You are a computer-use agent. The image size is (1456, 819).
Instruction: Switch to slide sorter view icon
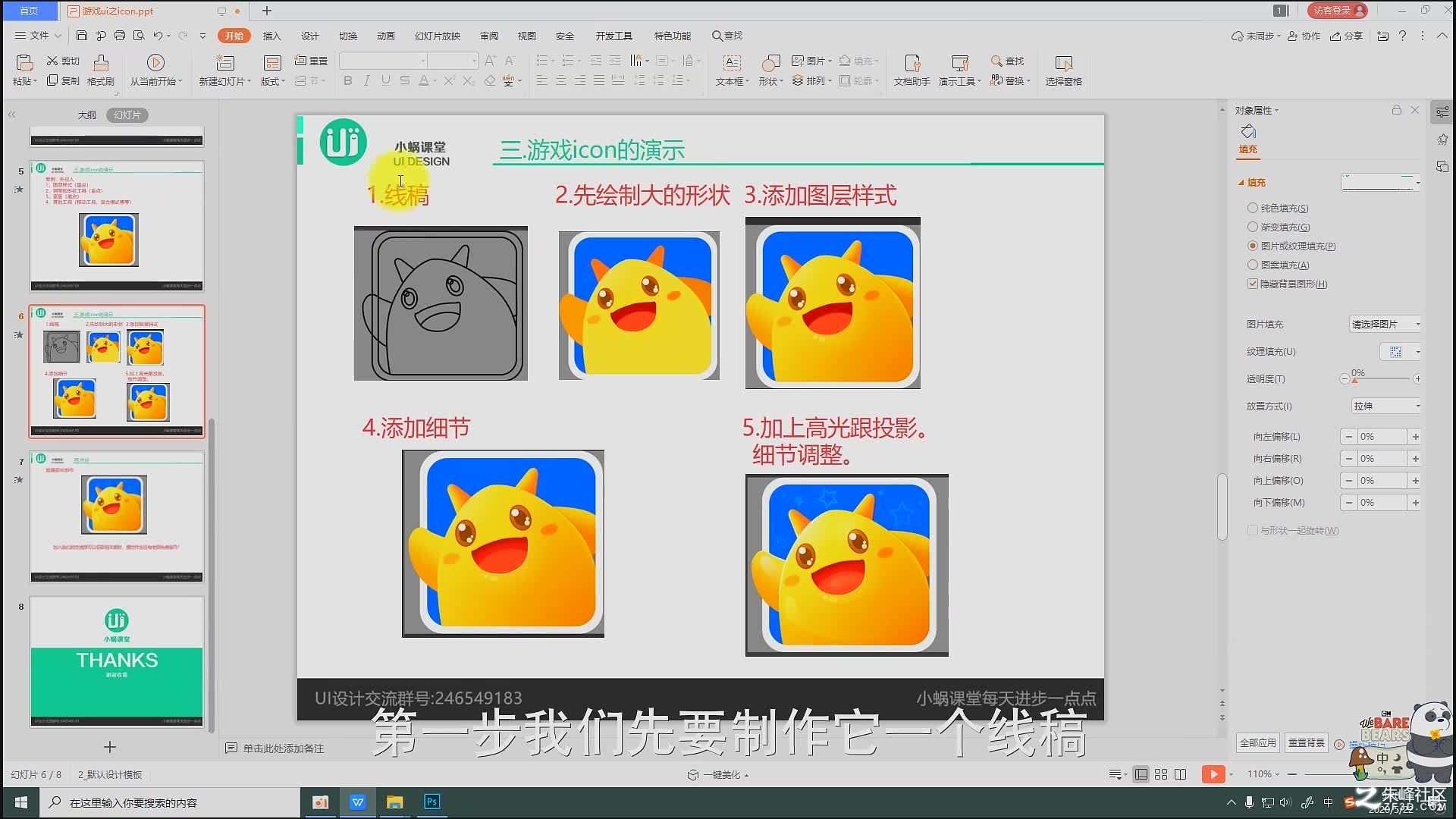(x=1161, y=774)
